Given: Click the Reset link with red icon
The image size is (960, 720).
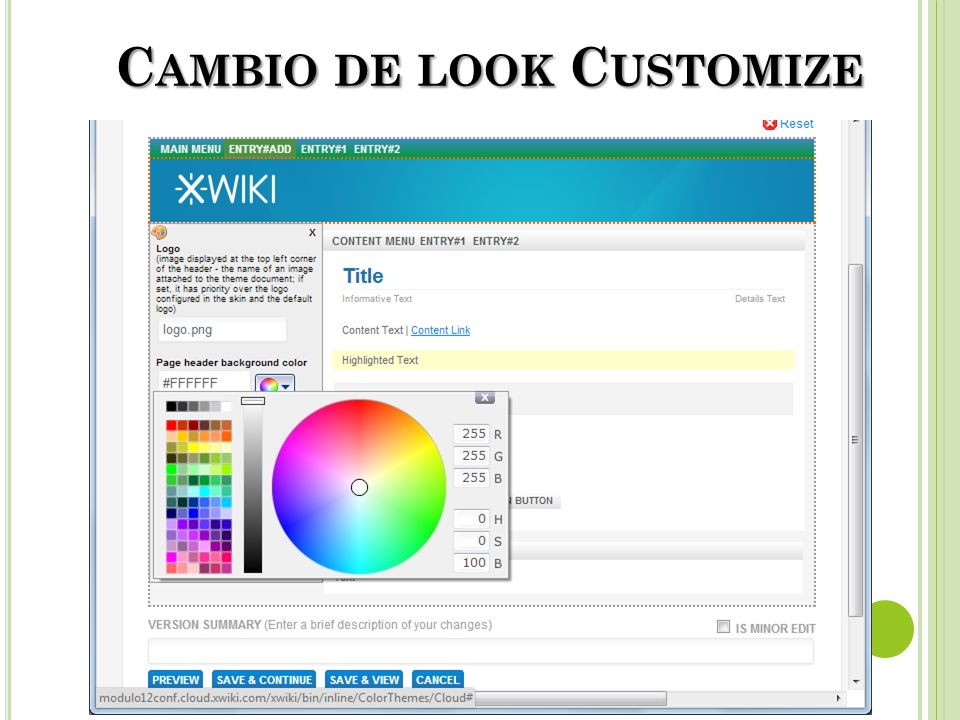Looking at the screenshot, I should [788, 124].
